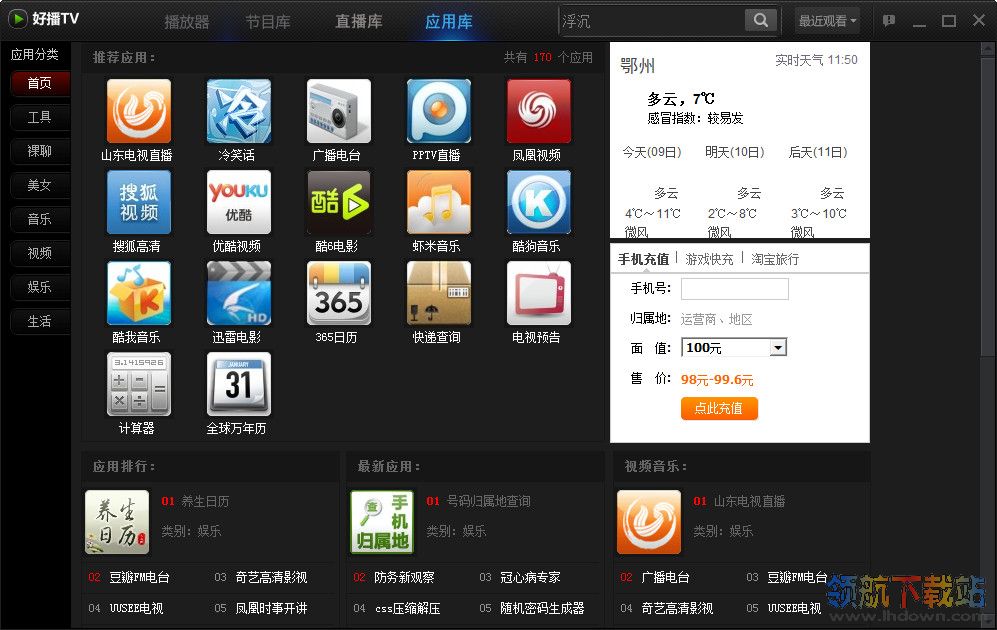Select the 娱乐 category in sidebar
Screen dimensions: 997x630
click(39, 287)
